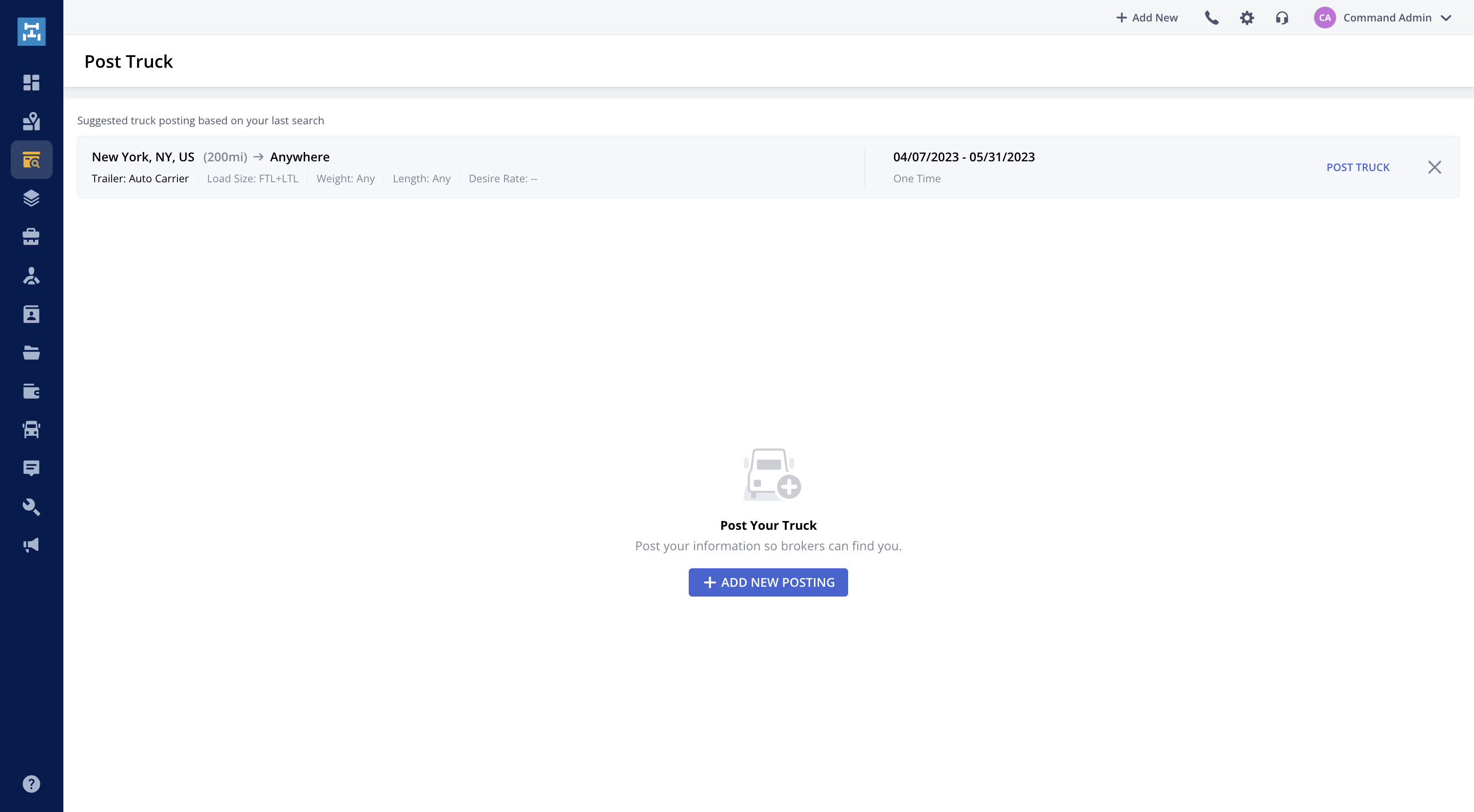This screenshot has width=1474, height=812.
Task: Open the stacked layers icon in sidebar
Action: [x=32, y=198]
